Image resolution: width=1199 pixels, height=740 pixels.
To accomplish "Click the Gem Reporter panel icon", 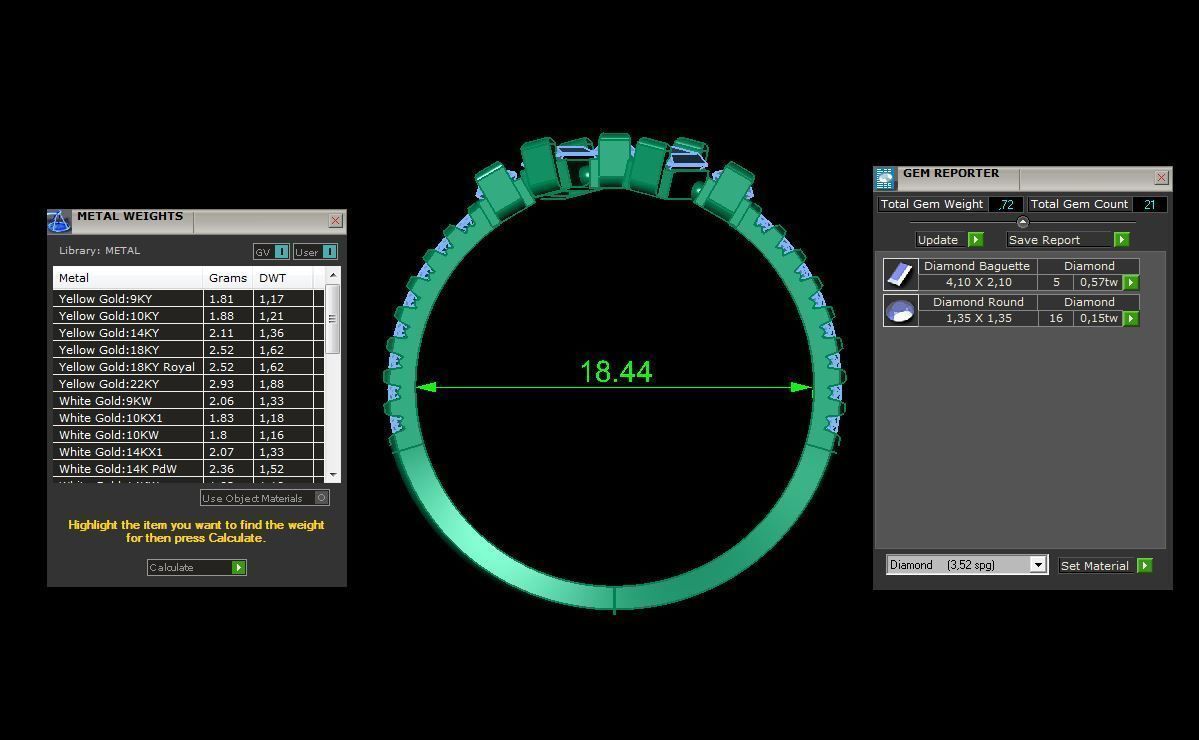I will pos(885,178).
